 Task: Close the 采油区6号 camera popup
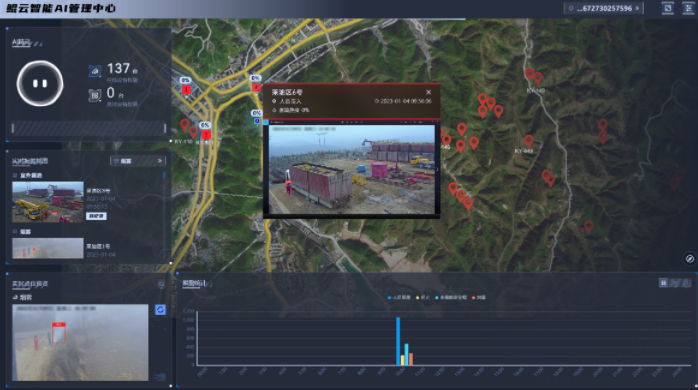[x=428, y=92]
